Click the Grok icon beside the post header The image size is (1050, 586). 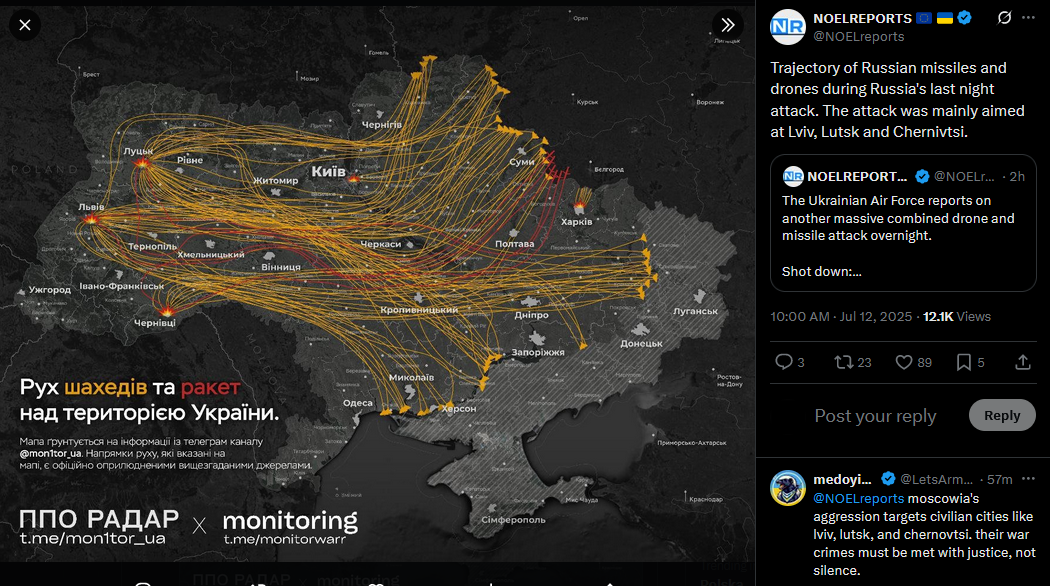click(x=1004, y=18)
